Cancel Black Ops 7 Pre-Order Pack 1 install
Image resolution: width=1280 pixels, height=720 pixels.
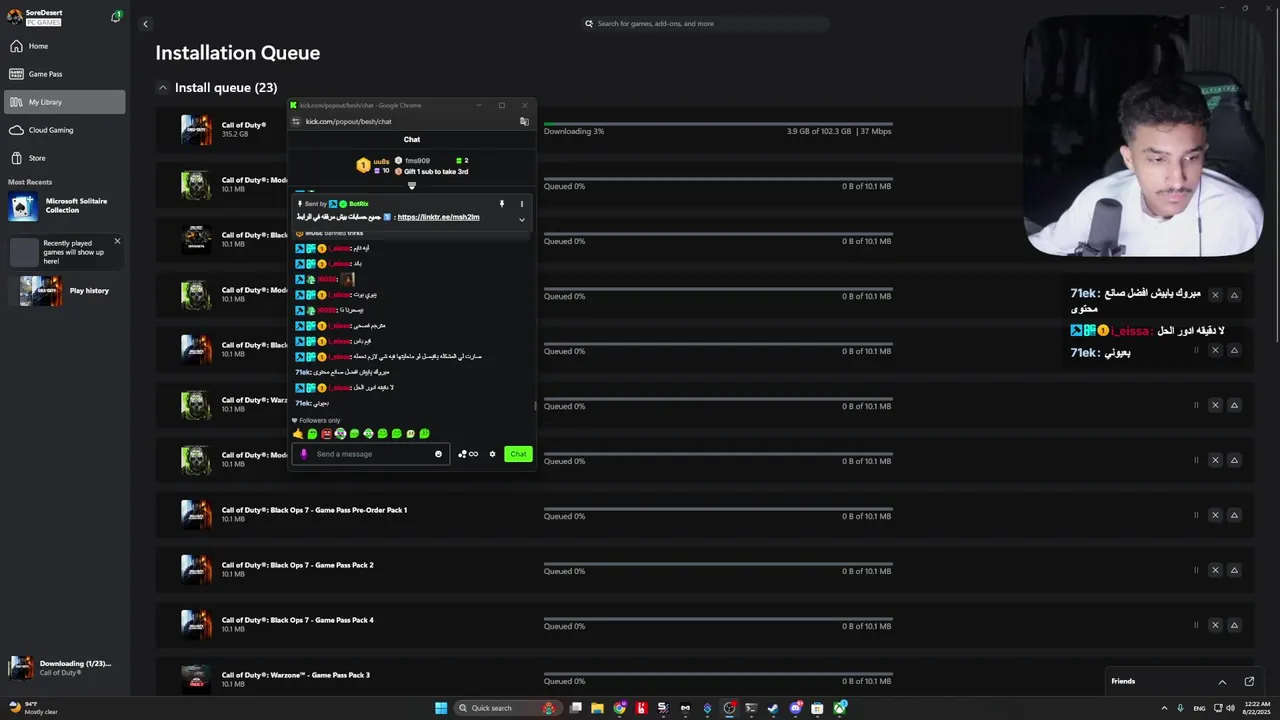pyautogui.click(x=1215, y=515)
